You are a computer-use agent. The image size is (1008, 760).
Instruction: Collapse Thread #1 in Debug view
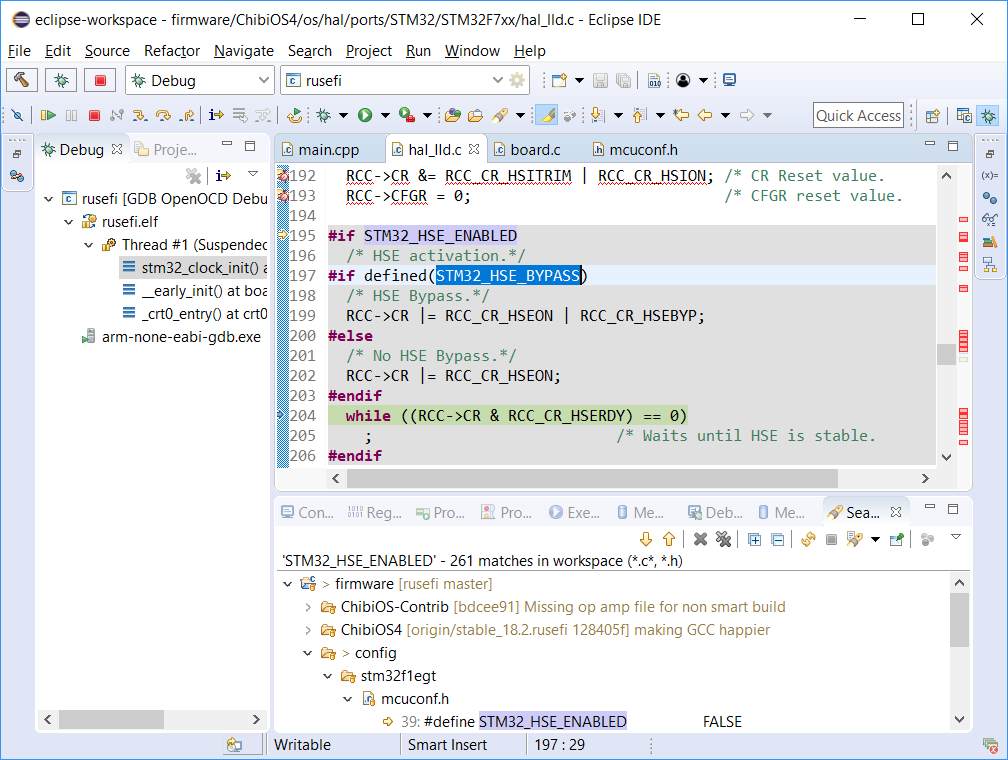88,244
